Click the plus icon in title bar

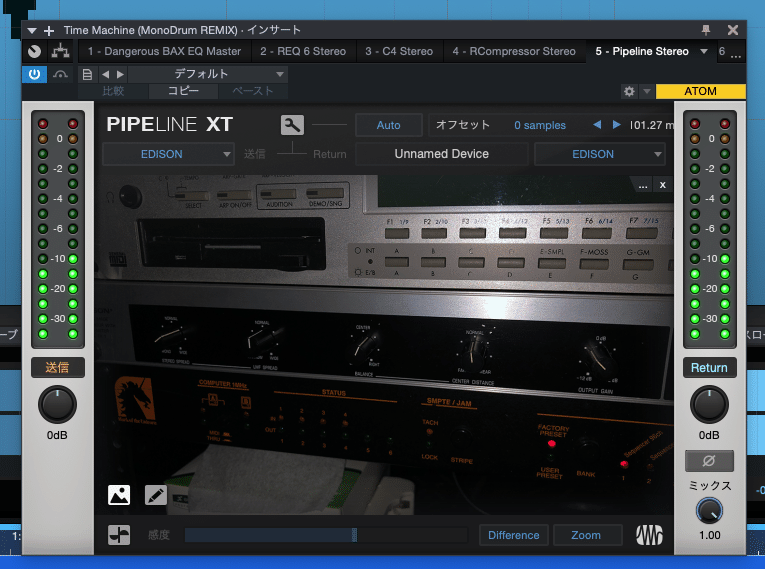(x=49, y=31)
